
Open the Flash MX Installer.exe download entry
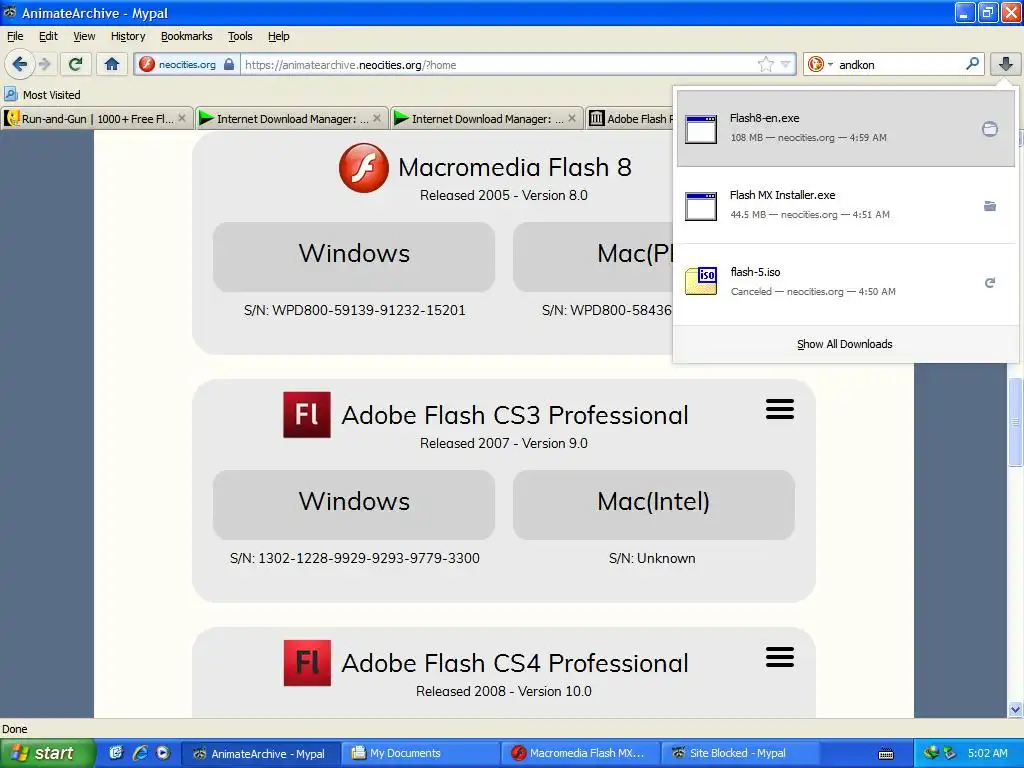click(x=846, y=205)
